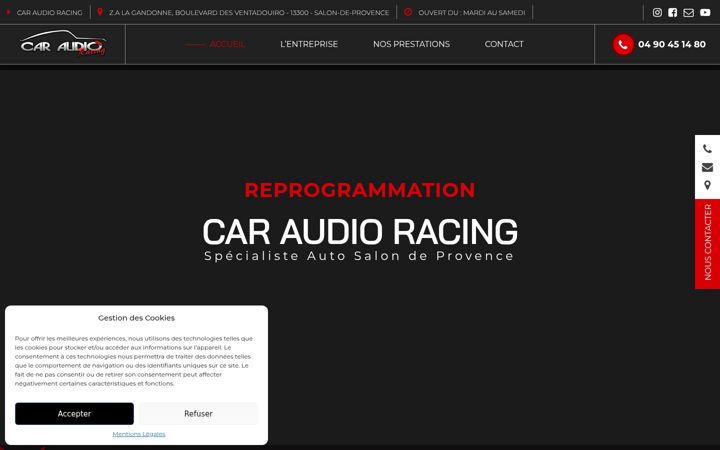
Task: Open the Nos Prestations menu item
Action: click(411, 44)
